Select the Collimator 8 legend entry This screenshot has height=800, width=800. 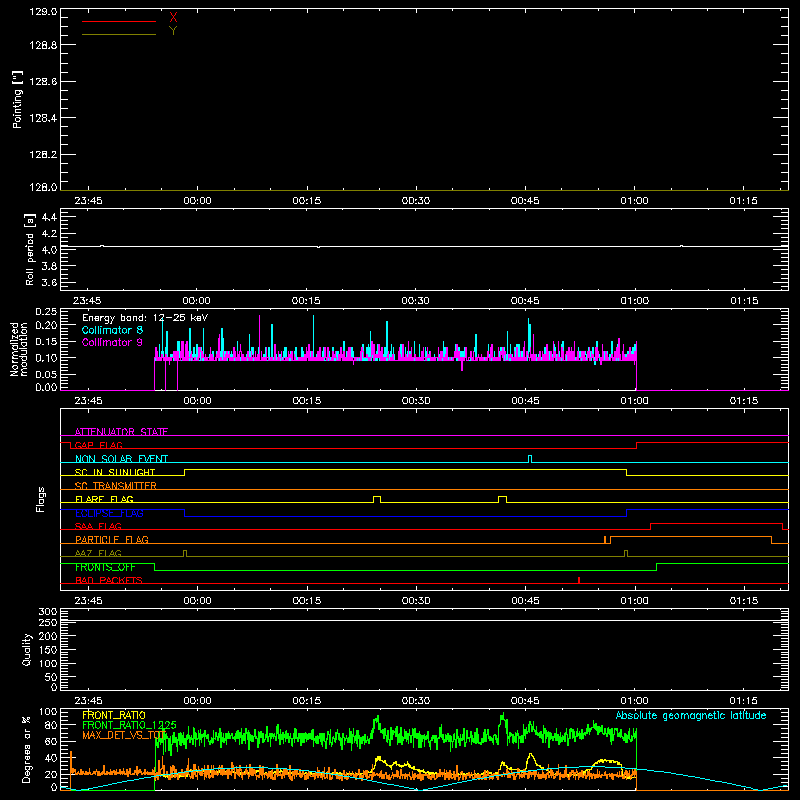112,330
